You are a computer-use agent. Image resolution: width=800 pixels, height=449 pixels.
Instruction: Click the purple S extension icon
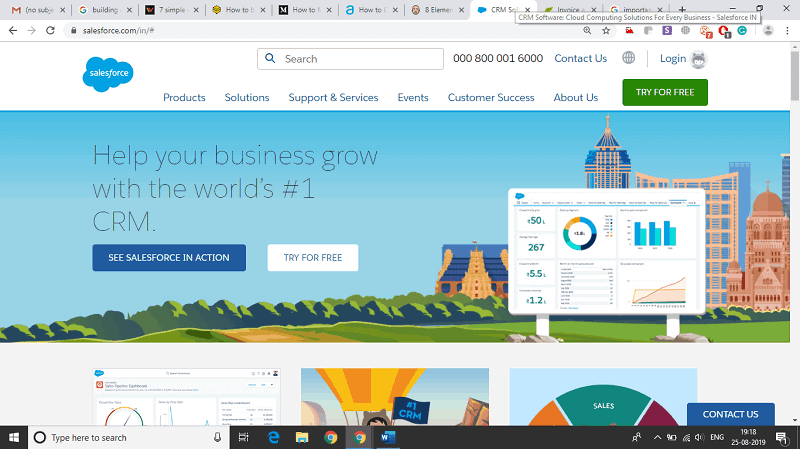tap(667, 31)
